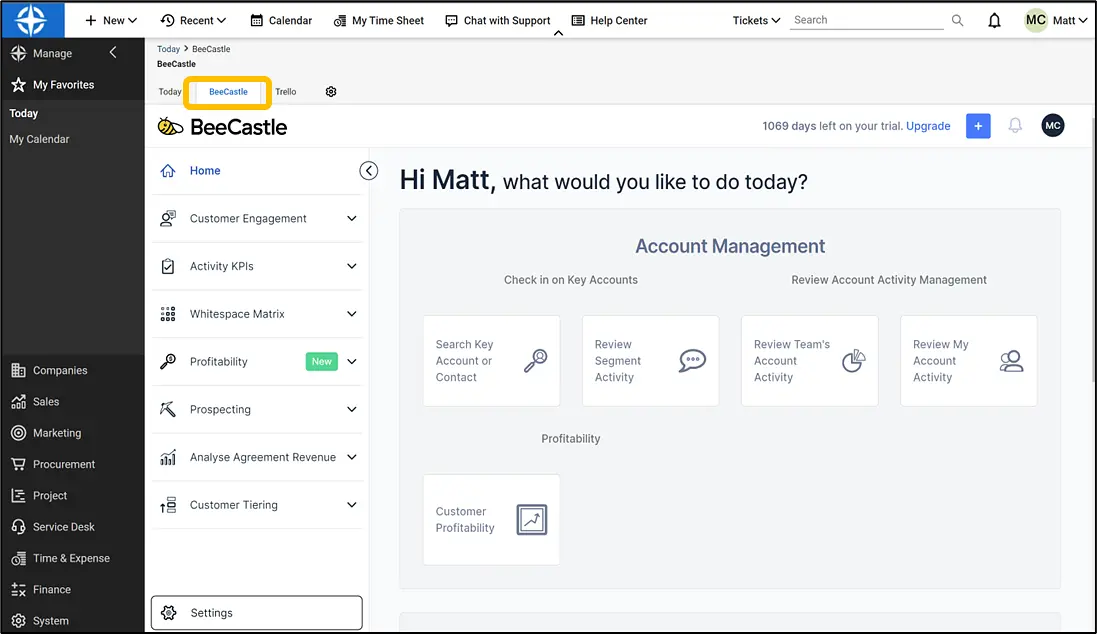The height and width of the screenshot is (634, 1097).
Task: Open the Companies module
Action: (x=49, y=370)
